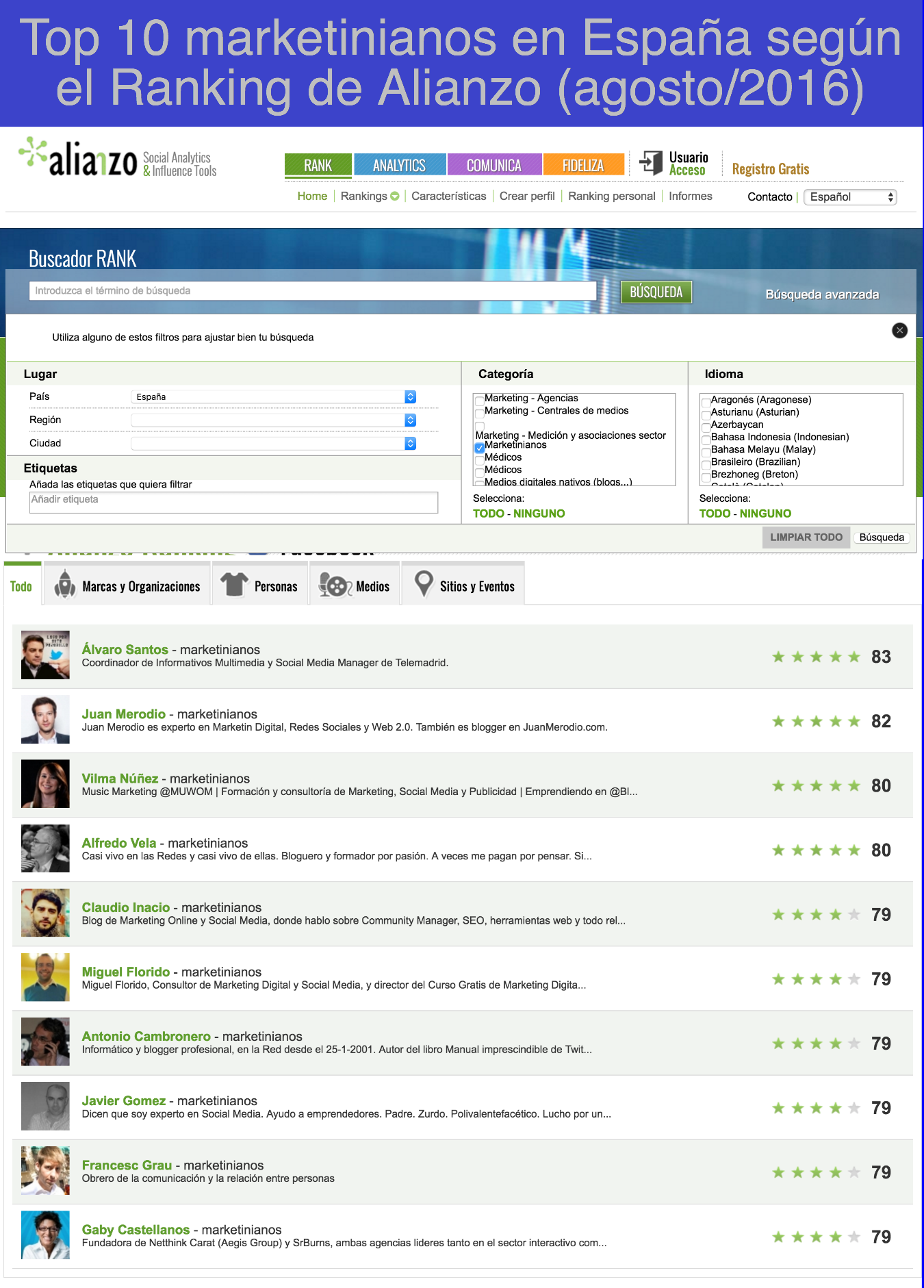Click the Registro Gratis link
The width and height of the screenshot is (924, 1288).
[x=771, y=169]
